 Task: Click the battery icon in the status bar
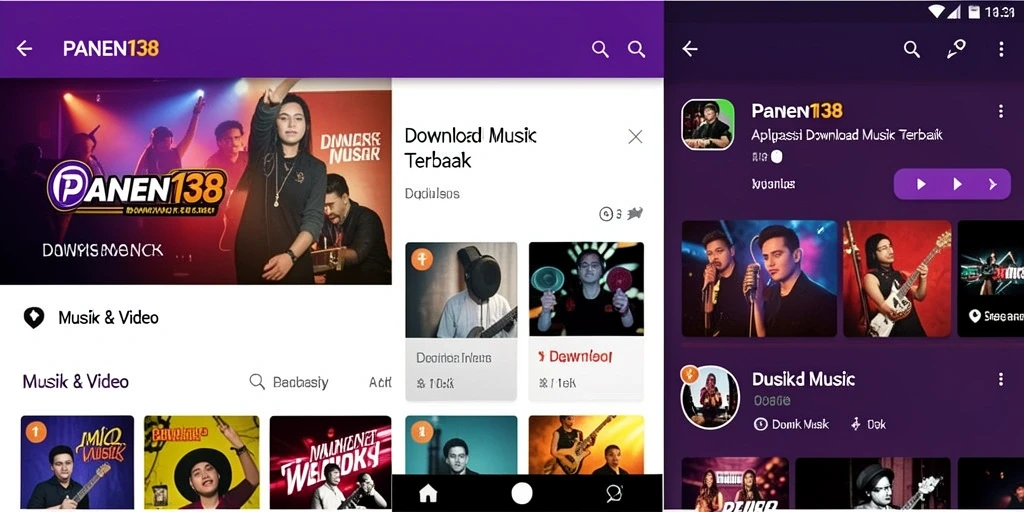pyautogui.click(x=974, y=11)
